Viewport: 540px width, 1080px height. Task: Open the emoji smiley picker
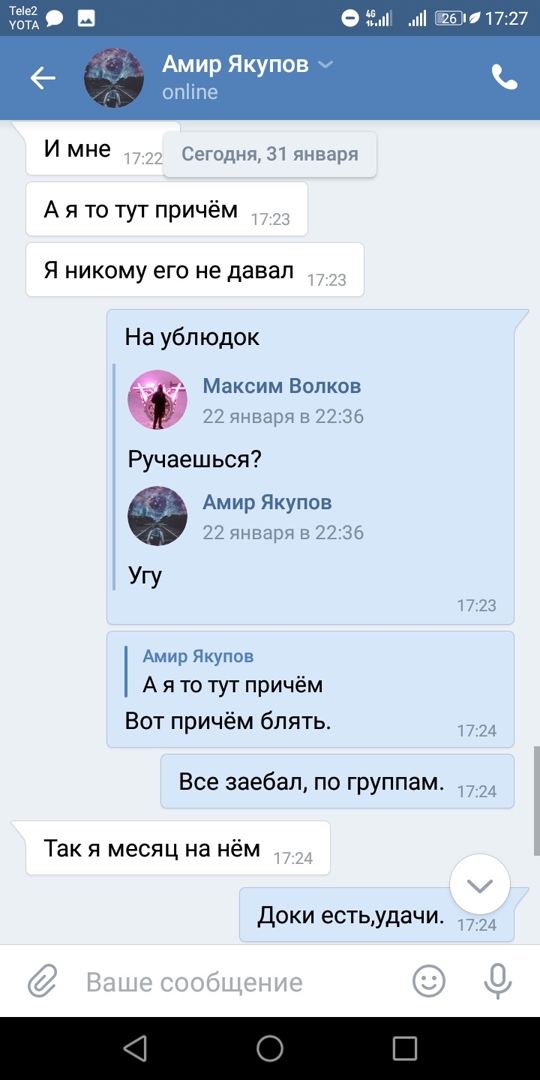pos(428,981)
